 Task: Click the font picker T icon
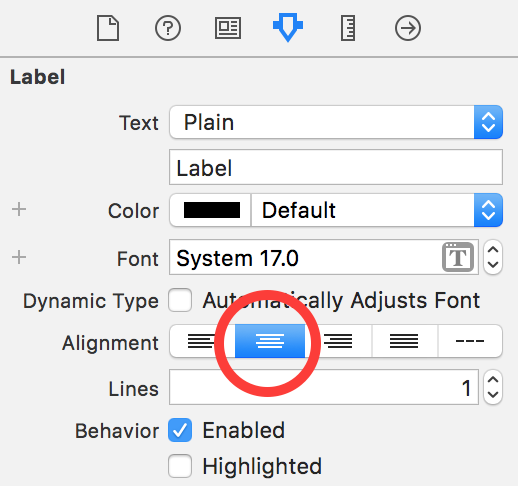458,257
